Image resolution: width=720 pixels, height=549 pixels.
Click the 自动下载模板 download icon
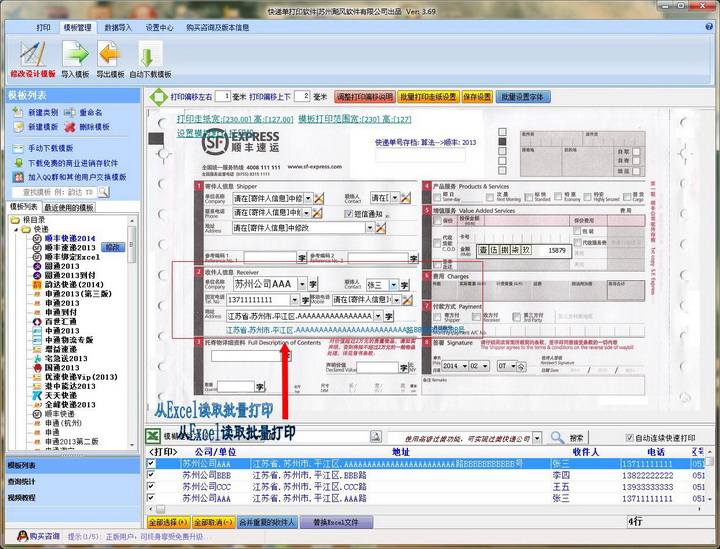pos(150,55)
